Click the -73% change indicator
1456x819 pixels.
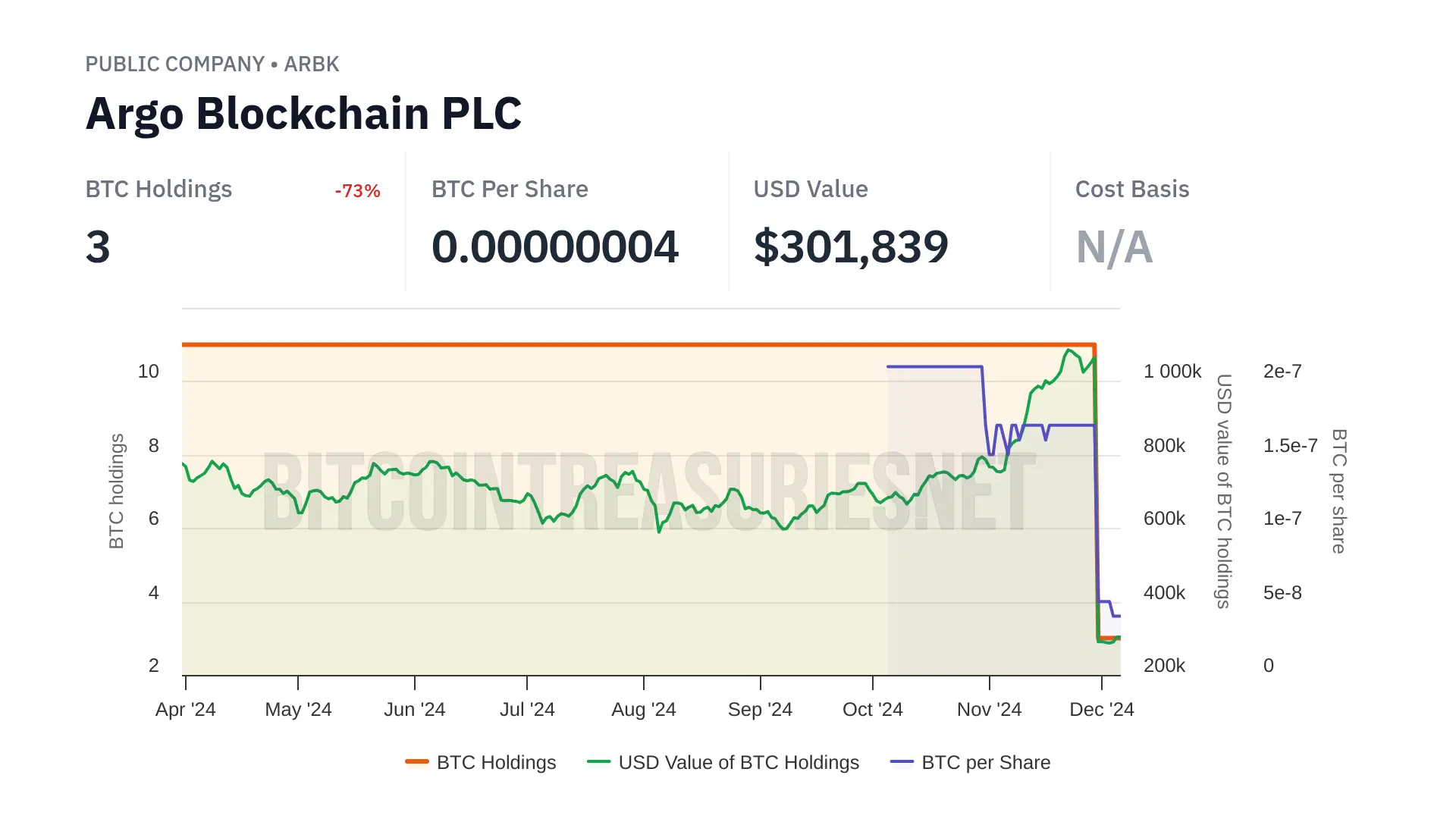tap(357, 191)
